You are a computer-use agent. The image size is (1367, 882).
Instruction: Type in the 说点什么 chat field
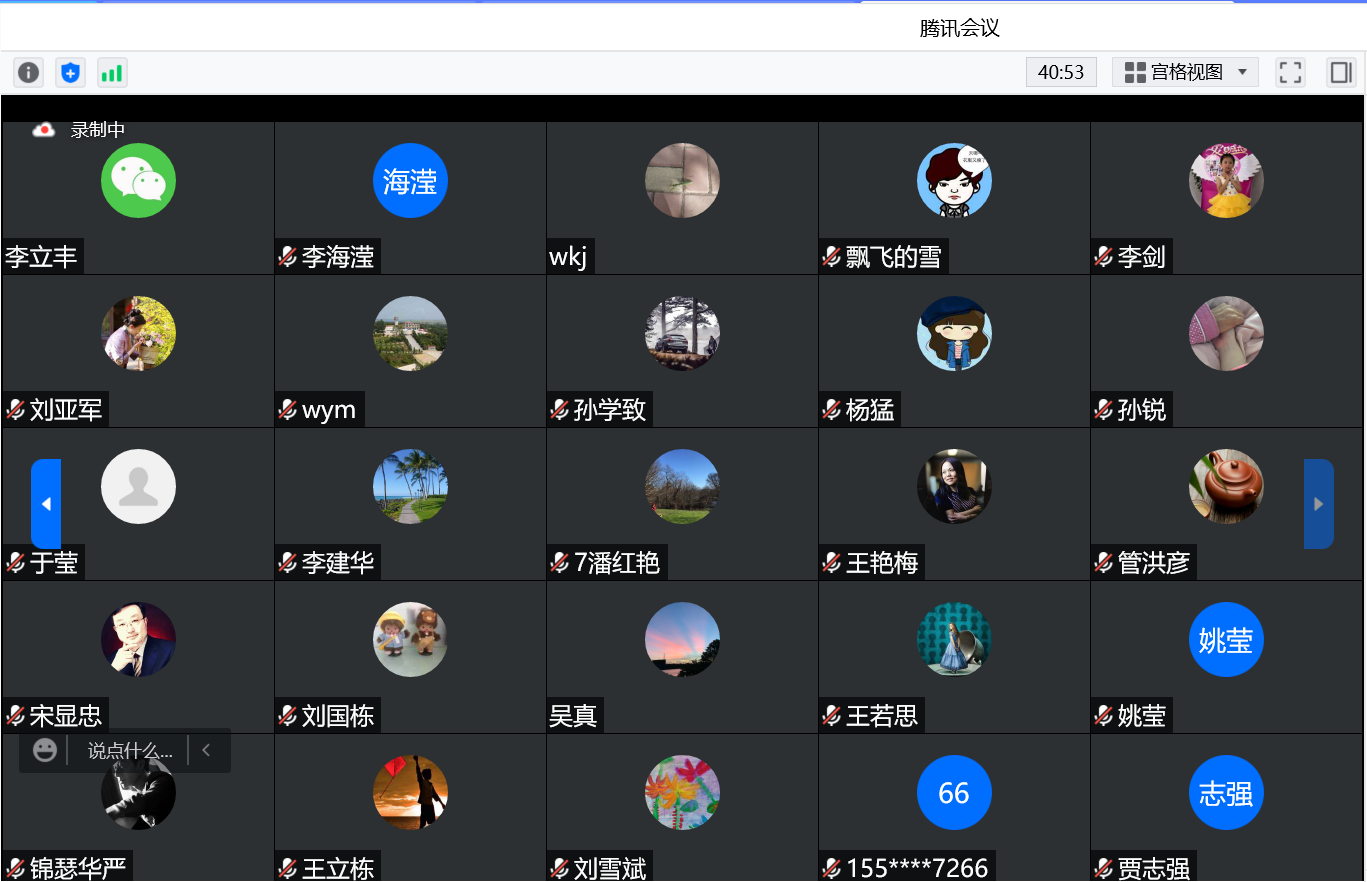coord(129,750)
